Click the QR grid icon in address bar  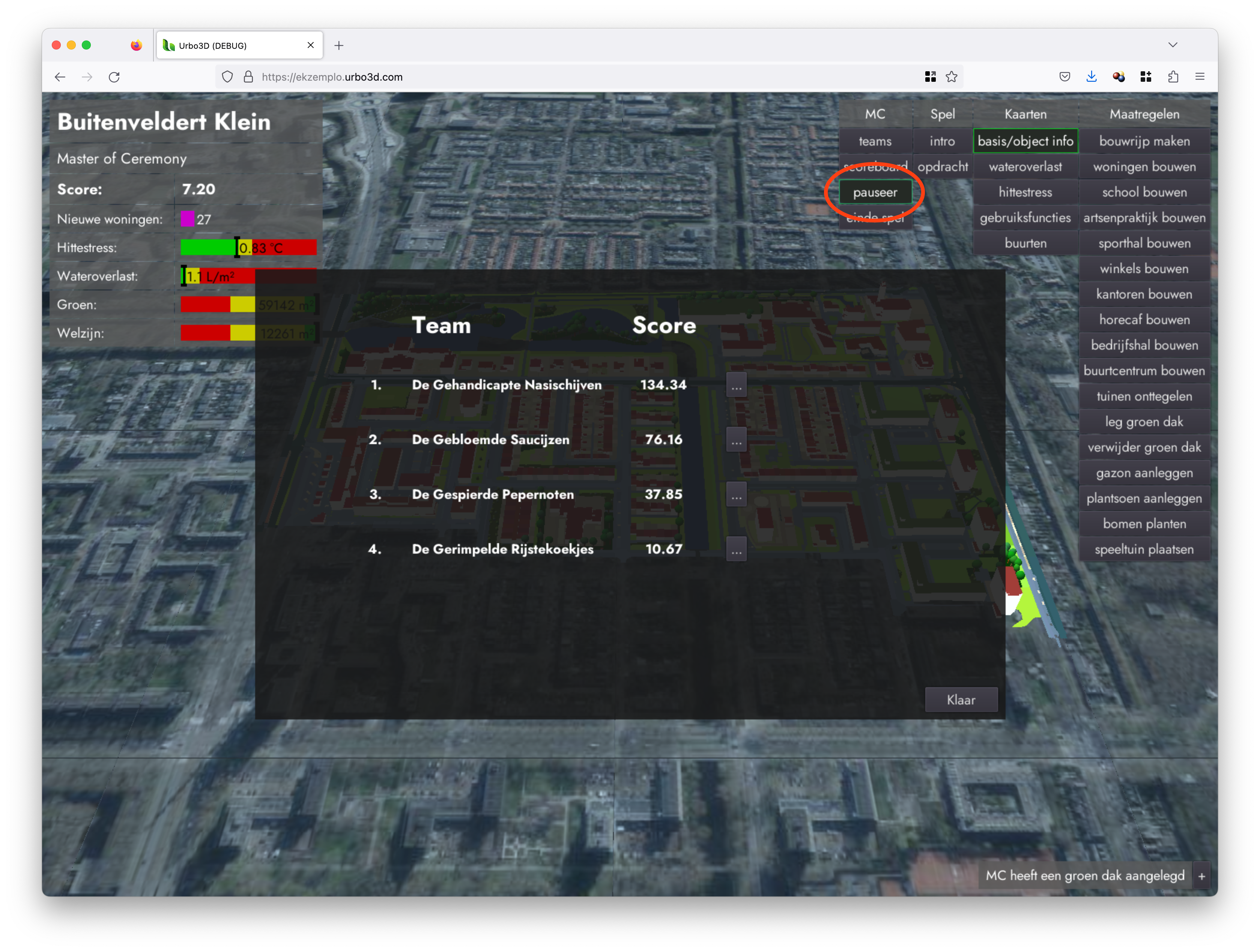[x=930, y=77]
